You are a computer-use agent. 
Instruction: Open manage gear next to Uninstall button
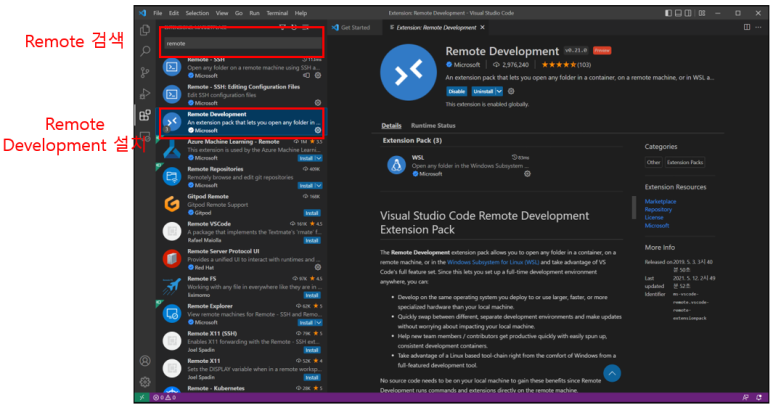tap(511, 91)
